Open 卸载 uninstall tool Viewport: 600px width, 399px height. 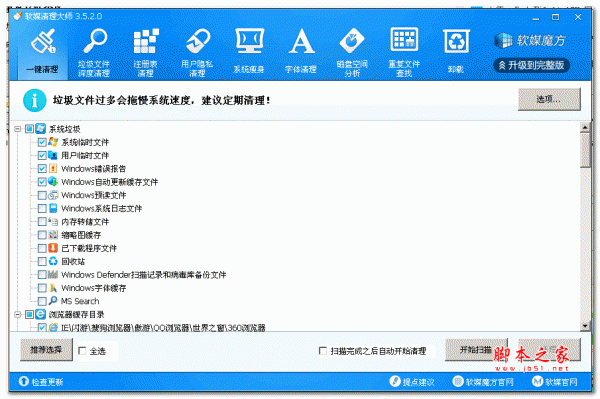point(456,52)
